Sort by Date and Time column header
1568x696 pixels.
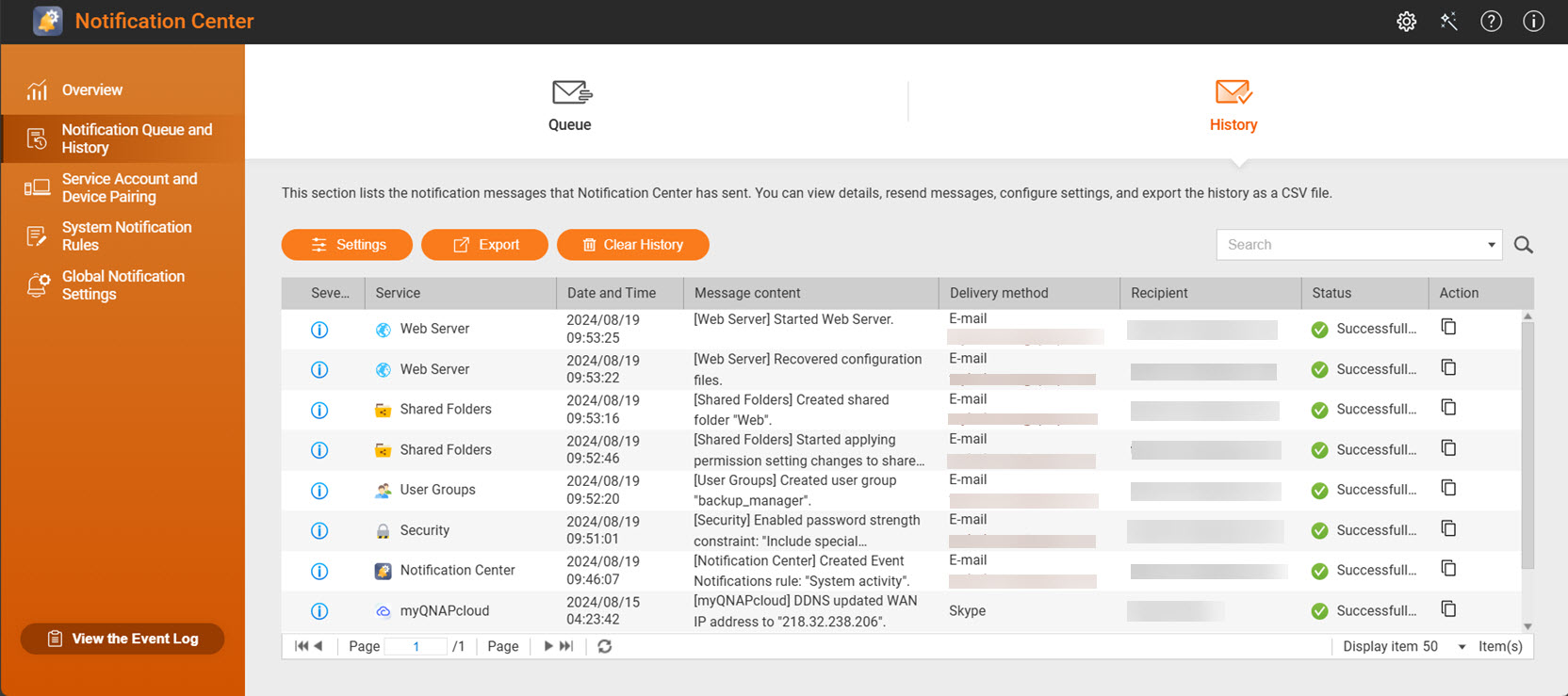(619, 293)
